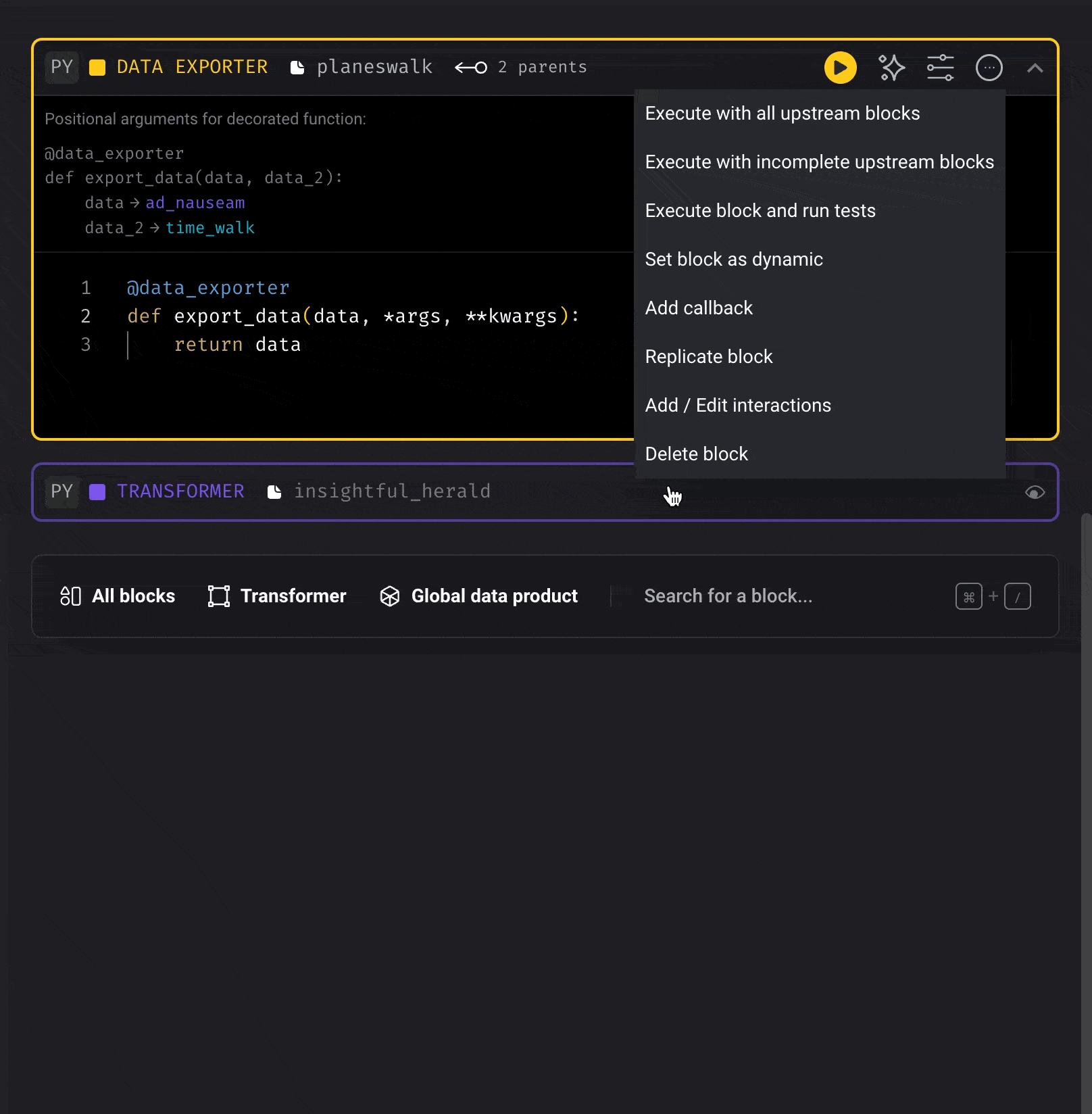Click the TRANSFORMER block type label

point(180,491)
